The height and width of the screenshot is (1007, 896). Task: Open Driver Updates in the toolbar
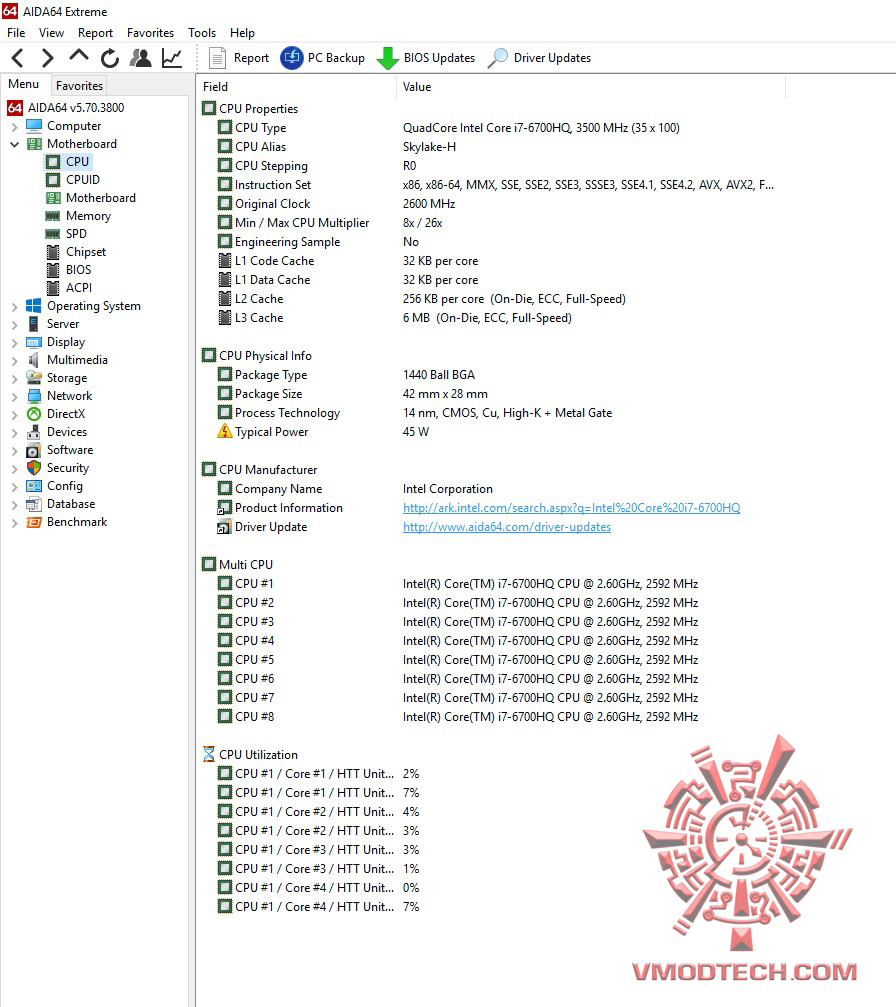pos(540,58)
